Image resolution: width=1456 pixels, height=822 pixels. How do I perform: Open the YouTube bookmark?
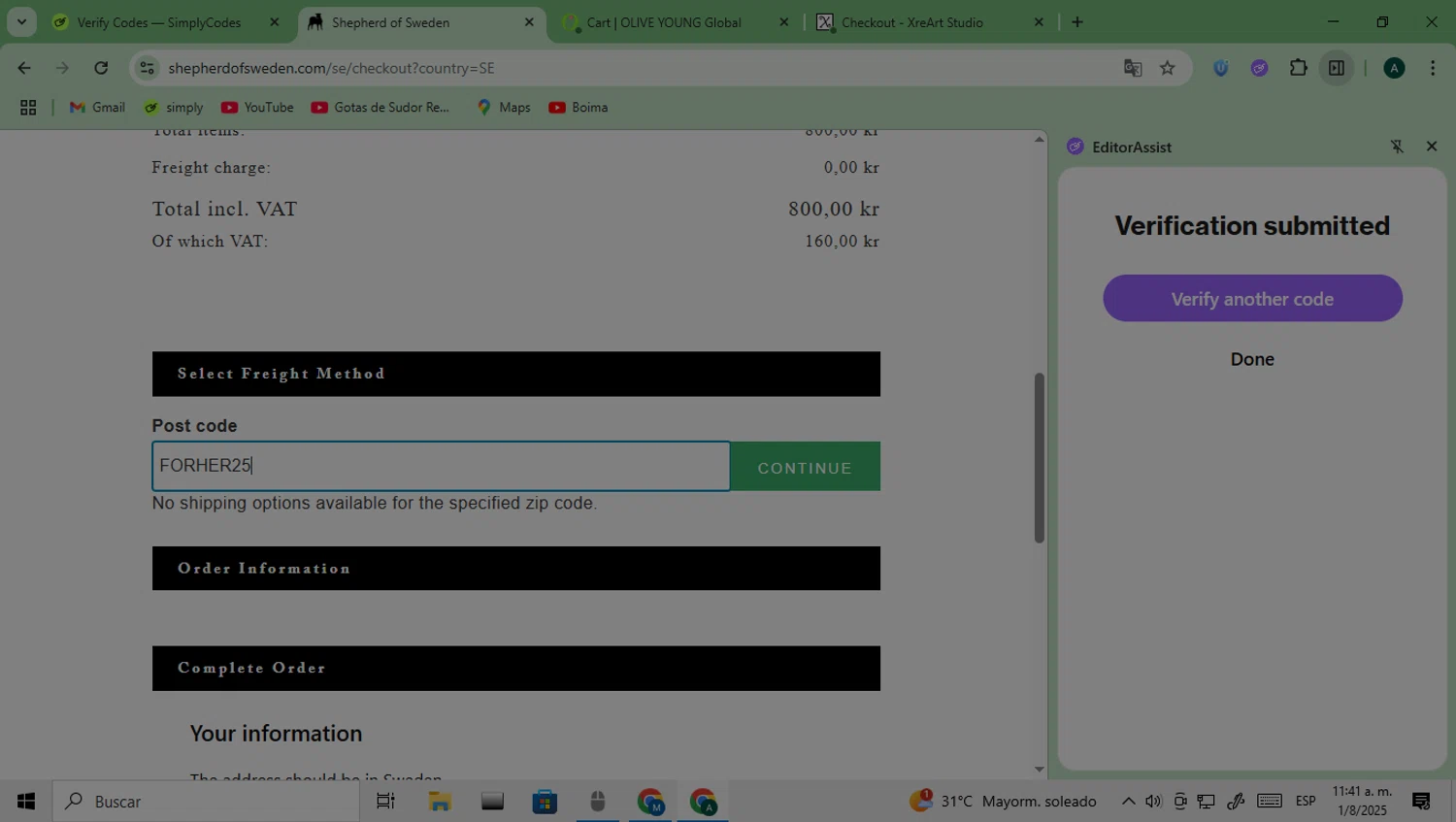click(257, 108)
